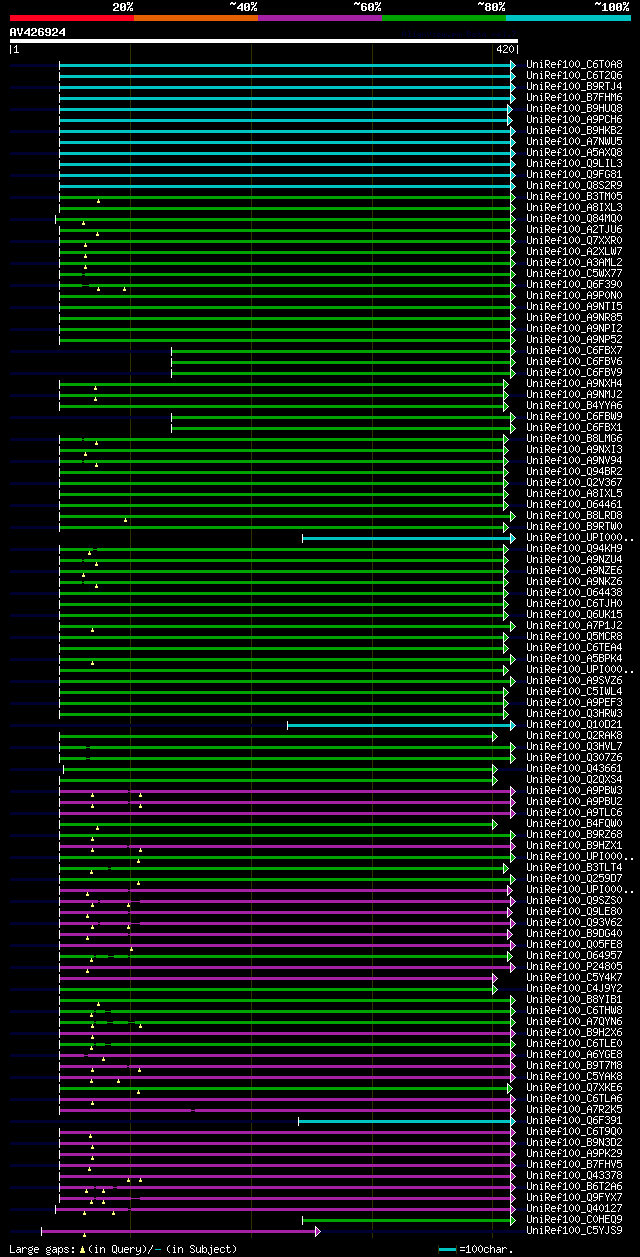Click the purple ~60% legend segment
640x1257 pixels.
point(320,17)
